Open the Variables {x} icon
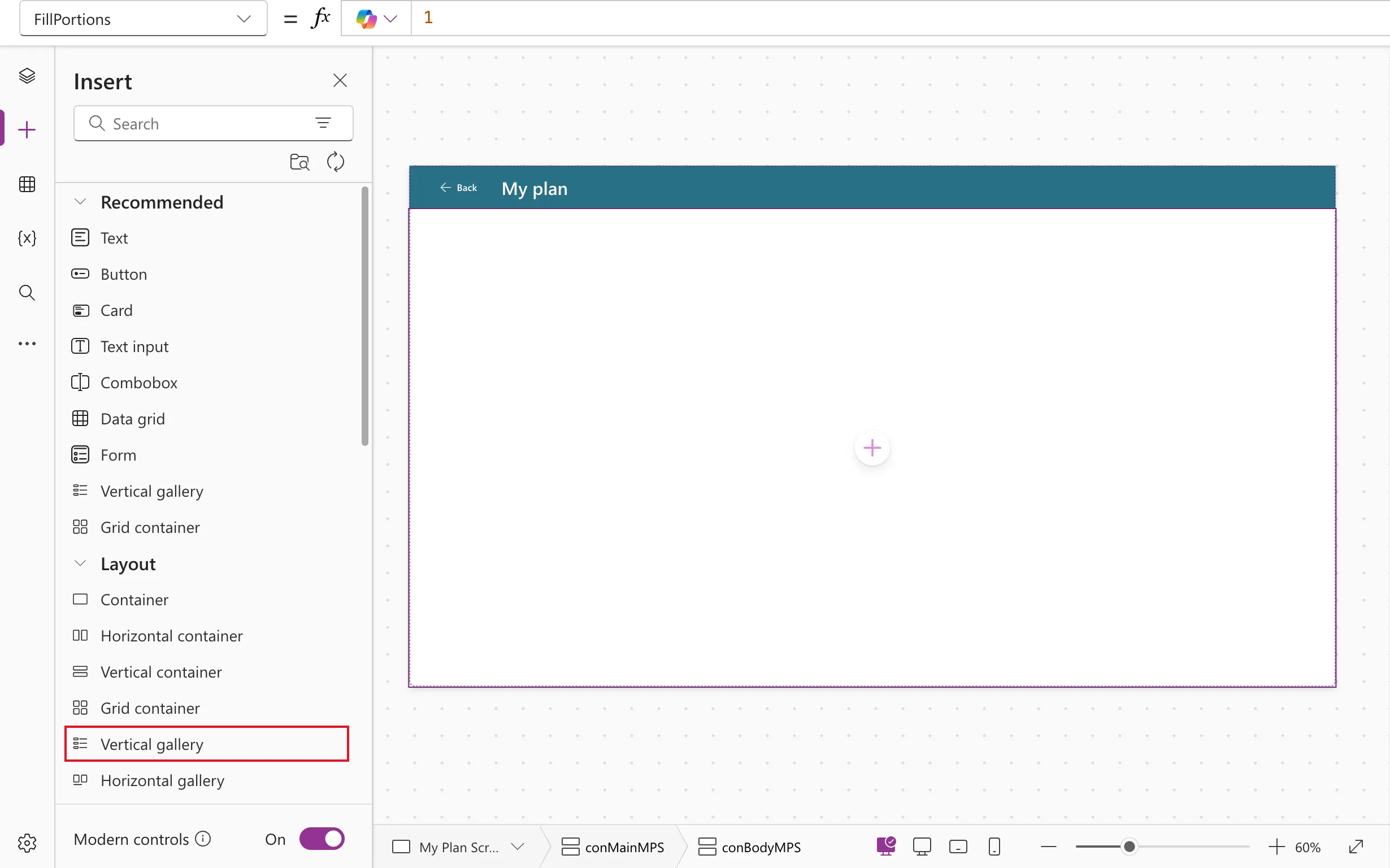 coord(27,238)
